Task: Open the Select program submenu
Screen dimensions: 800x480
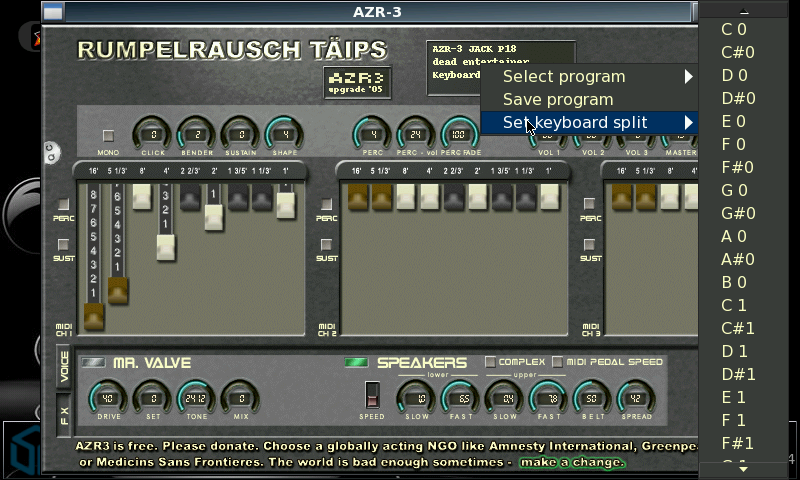Action: tap(589, 77)
